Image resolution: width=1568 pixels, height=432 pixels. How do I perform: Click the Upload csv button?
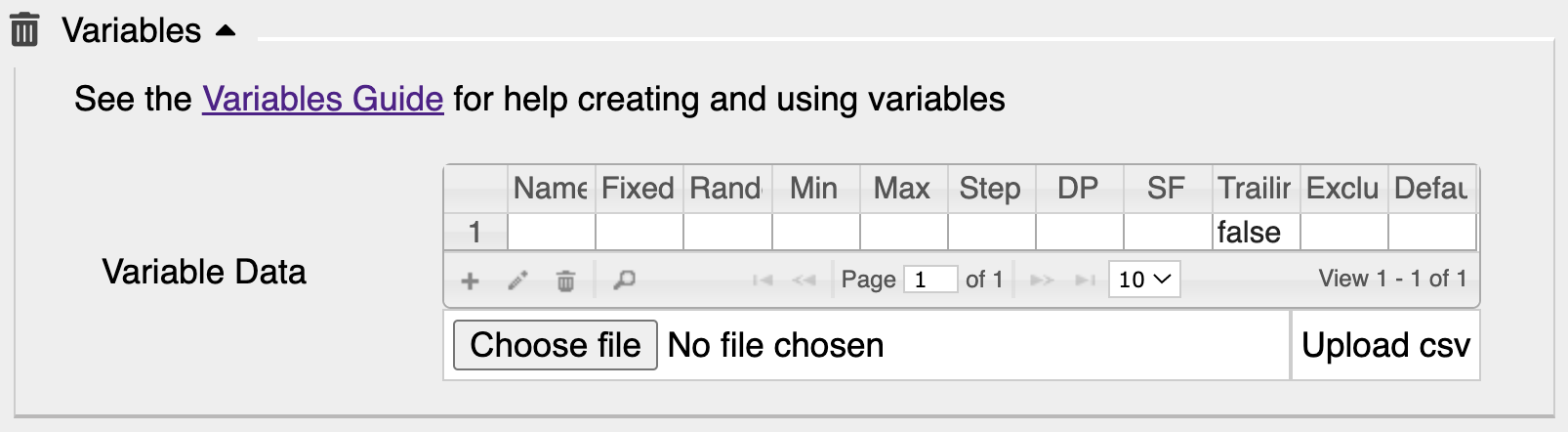1385,345
